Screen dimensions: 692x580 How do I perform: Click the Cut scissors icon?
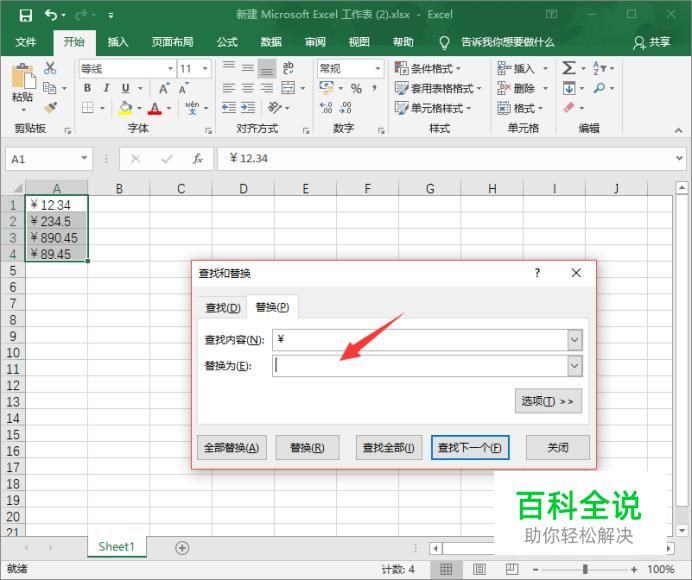tap(50, 68)
